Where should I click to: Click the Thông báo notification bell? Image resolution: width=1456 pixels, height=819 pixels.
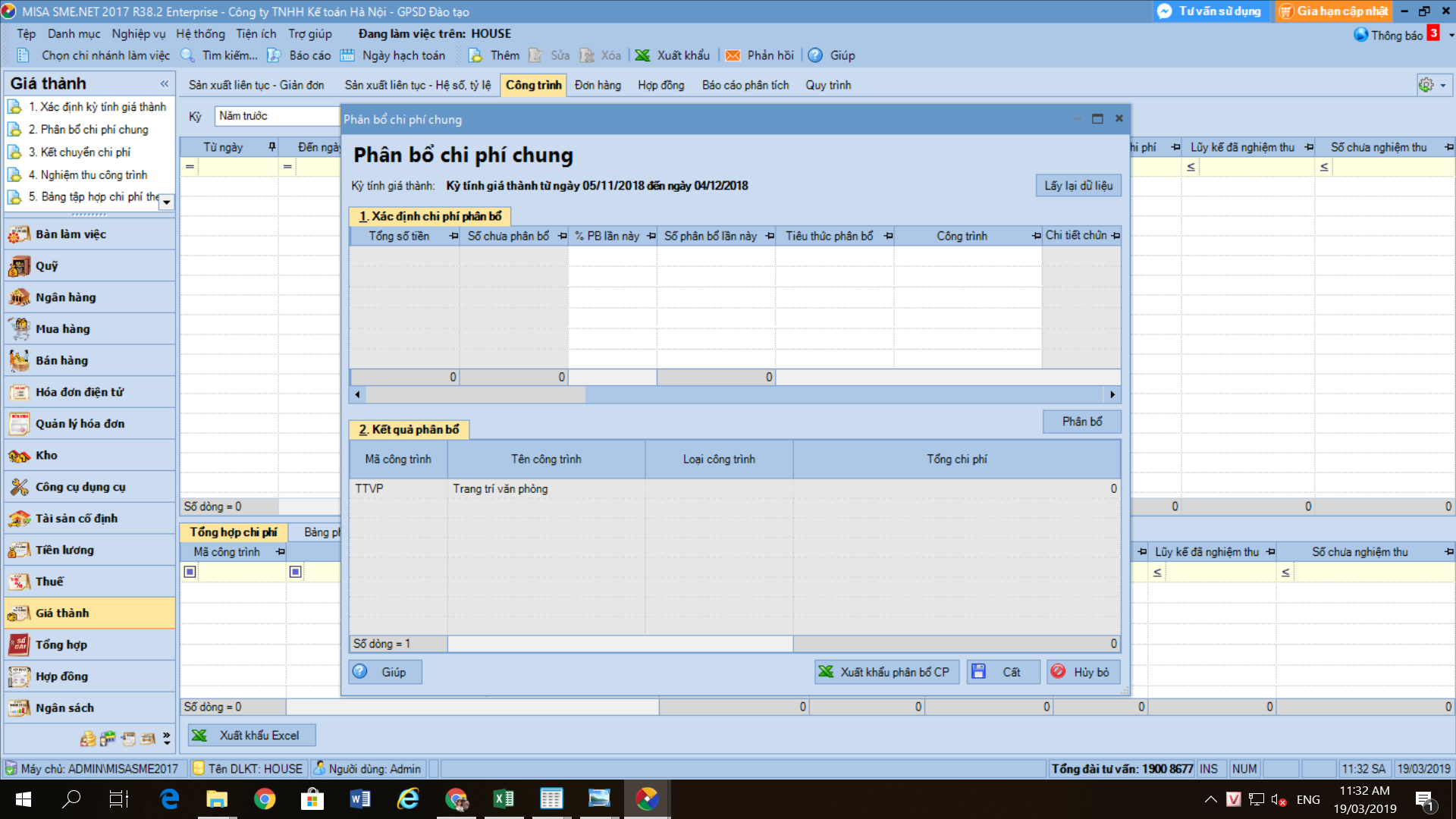pyautogui.click(x=1361, y=35)
